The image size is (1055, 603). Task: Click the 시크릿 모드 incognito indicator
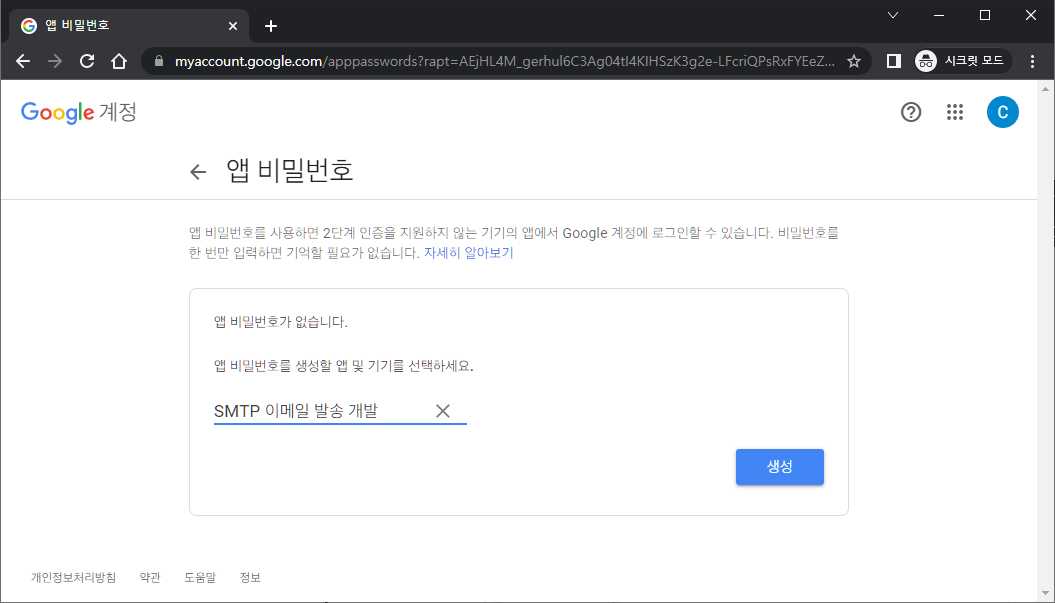tap(963, 61)
